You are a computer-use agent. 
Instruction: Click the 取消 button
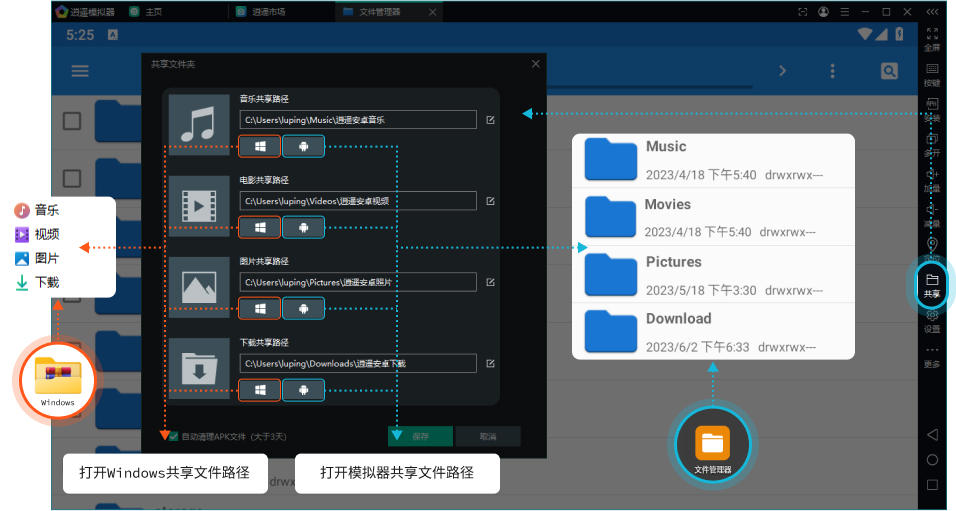tap(488, 436)
